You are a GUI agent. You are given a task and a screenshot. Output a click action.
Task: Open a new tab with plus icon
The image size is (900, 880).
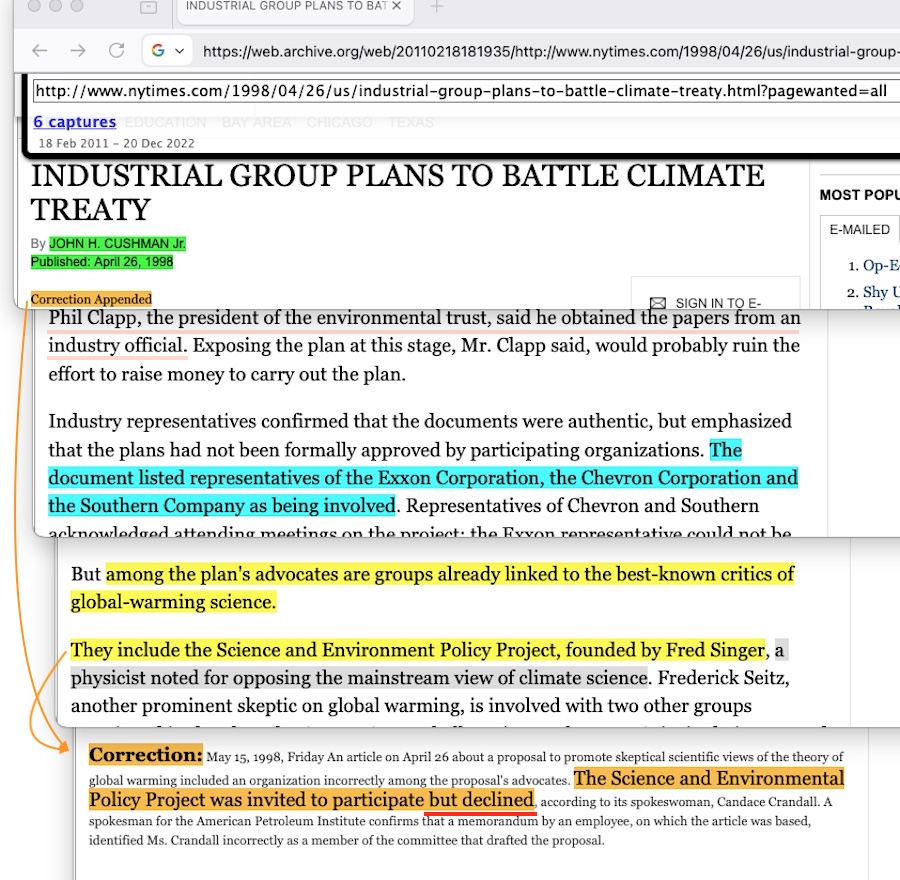pos(436,7)
